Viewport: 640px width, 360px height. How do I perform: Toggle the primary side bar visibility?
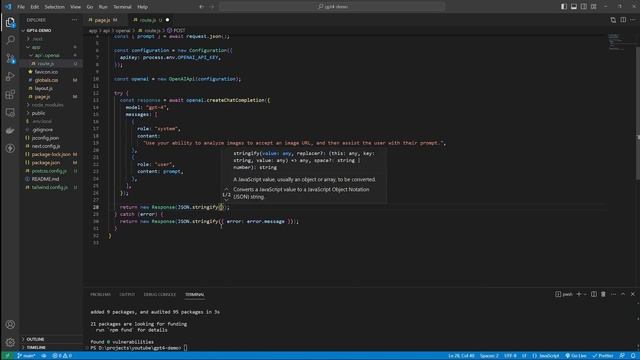pyautogui.click(x=564, y=7)
